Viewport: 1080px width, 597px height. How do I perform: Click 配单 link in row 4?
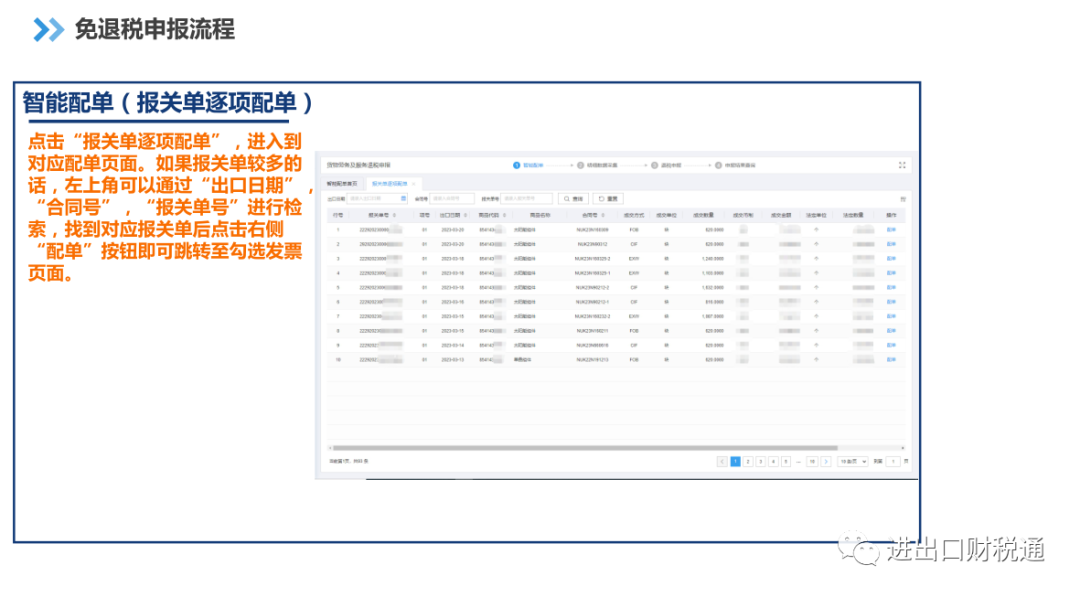pos(891,273)
